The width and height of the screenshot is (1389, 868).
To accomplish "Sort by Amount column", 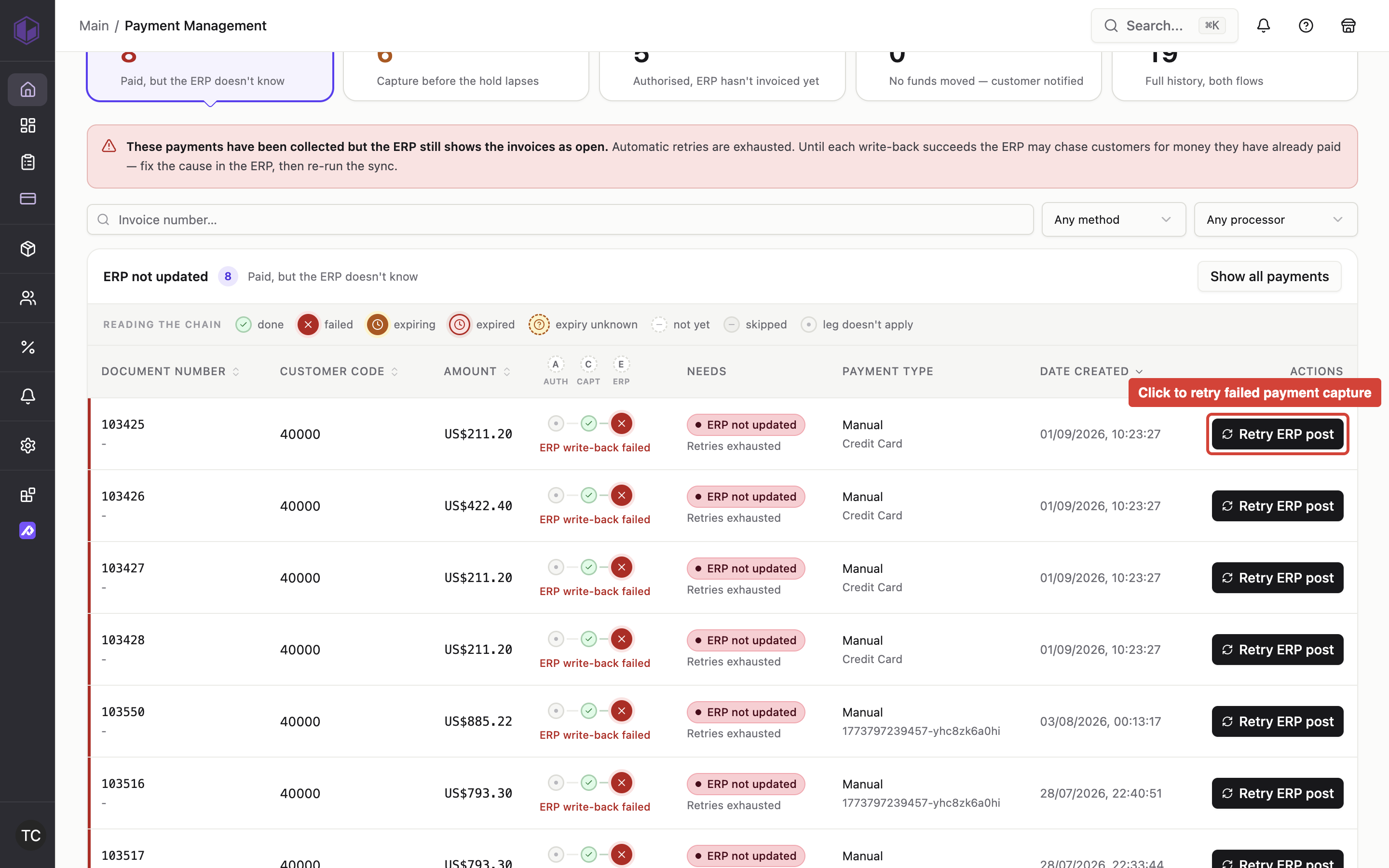I will click(x=477, y=371).
